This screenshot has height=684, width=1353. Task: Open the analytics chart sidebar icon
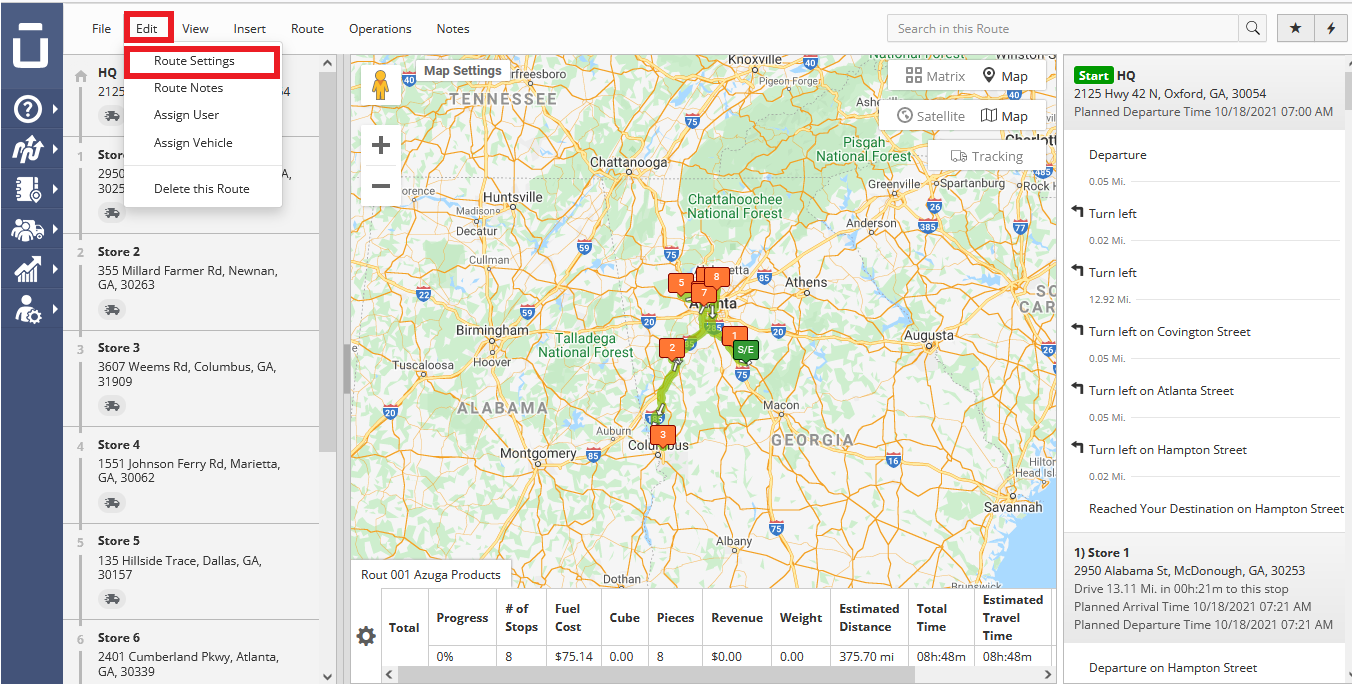pyautogui.click(x=27, y=269)
